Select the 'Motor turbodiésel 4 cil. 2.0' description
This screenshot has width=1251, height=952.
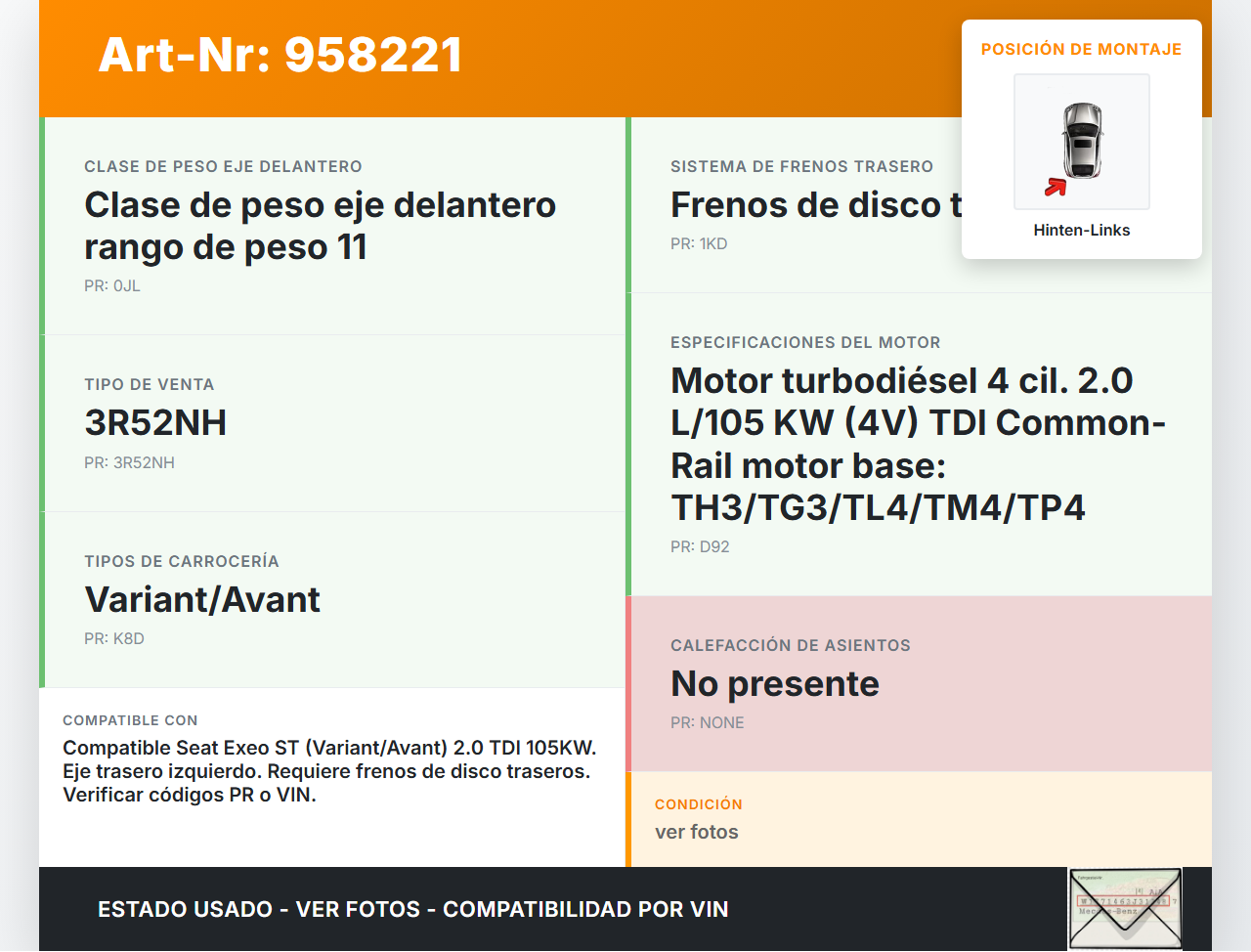click(x=919, y=444)
